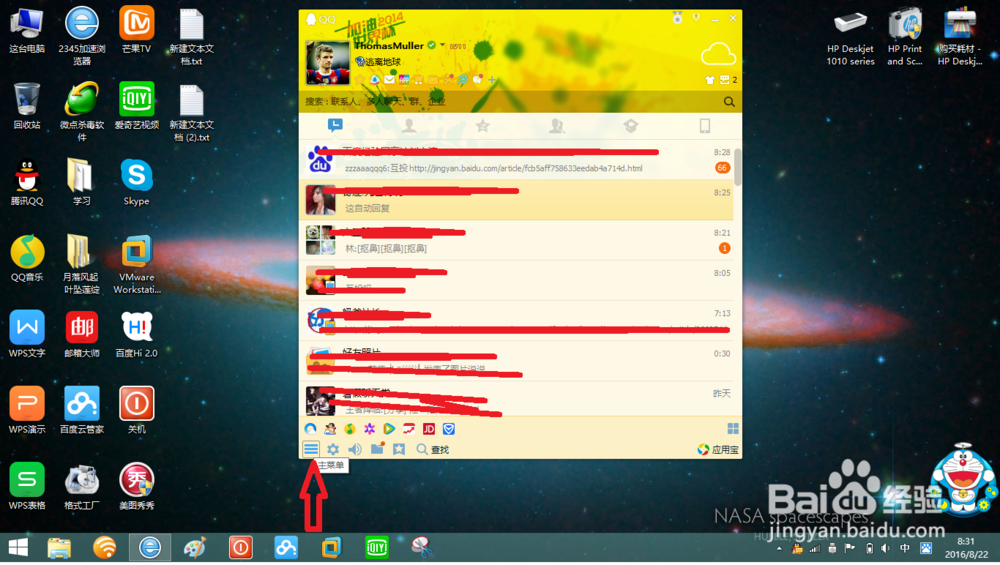Open the message box icon with count 2

[728, 80]
